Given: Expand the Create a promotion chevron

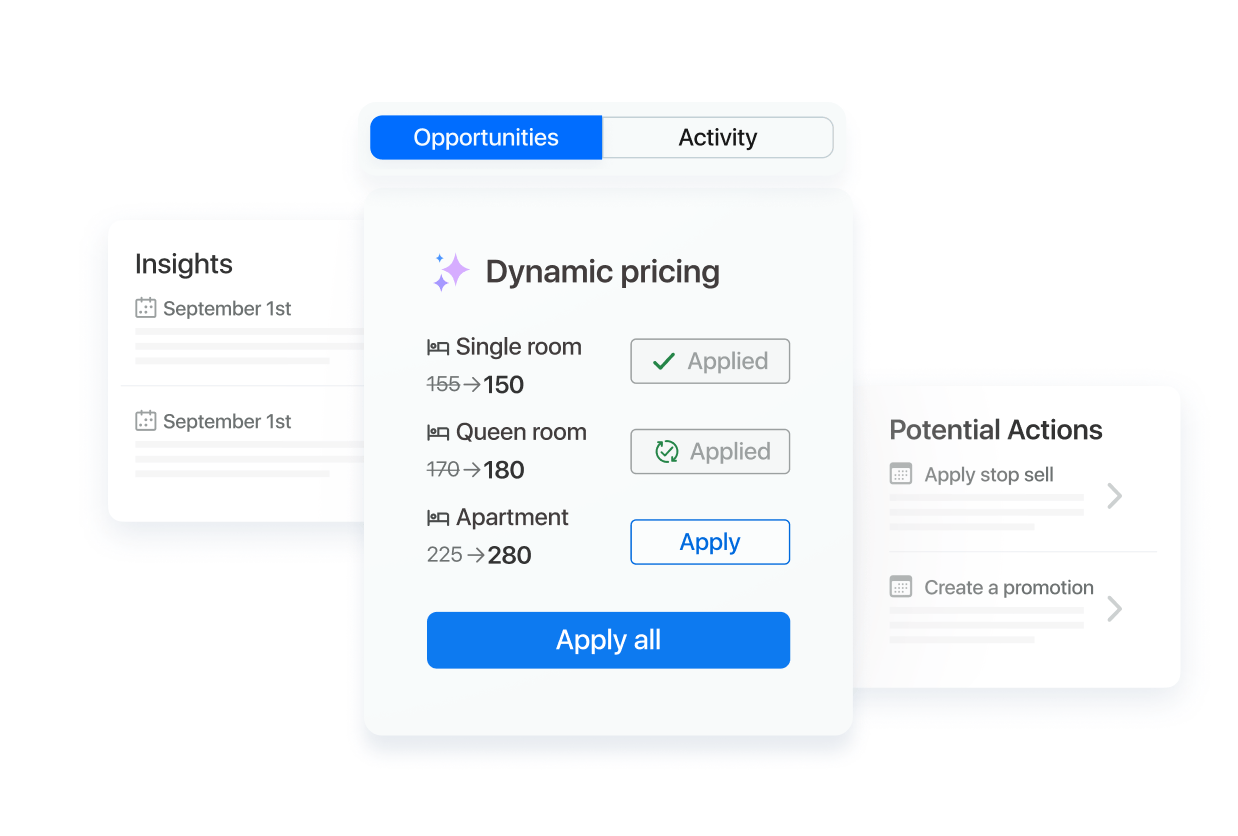Looking at the screenshot, I should coord(1115,609).
